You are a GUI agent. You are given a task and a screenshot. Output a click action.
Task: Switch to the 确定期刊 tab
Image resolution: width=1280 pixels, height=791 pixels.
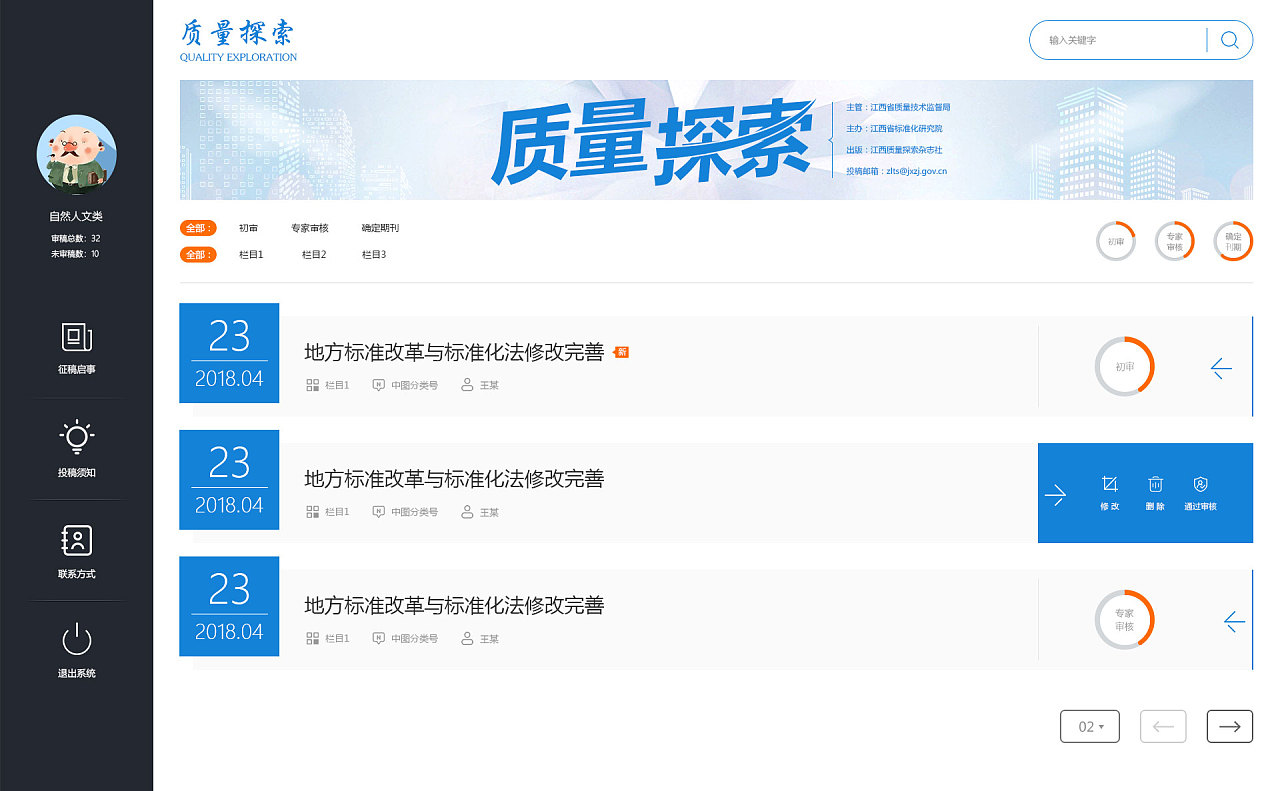(381, 228)
